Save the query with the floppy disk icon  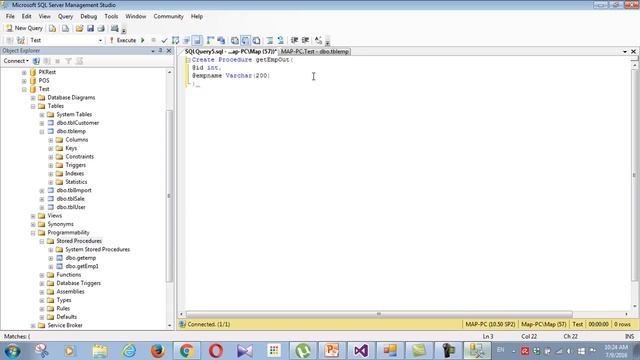tap(90, 28)
